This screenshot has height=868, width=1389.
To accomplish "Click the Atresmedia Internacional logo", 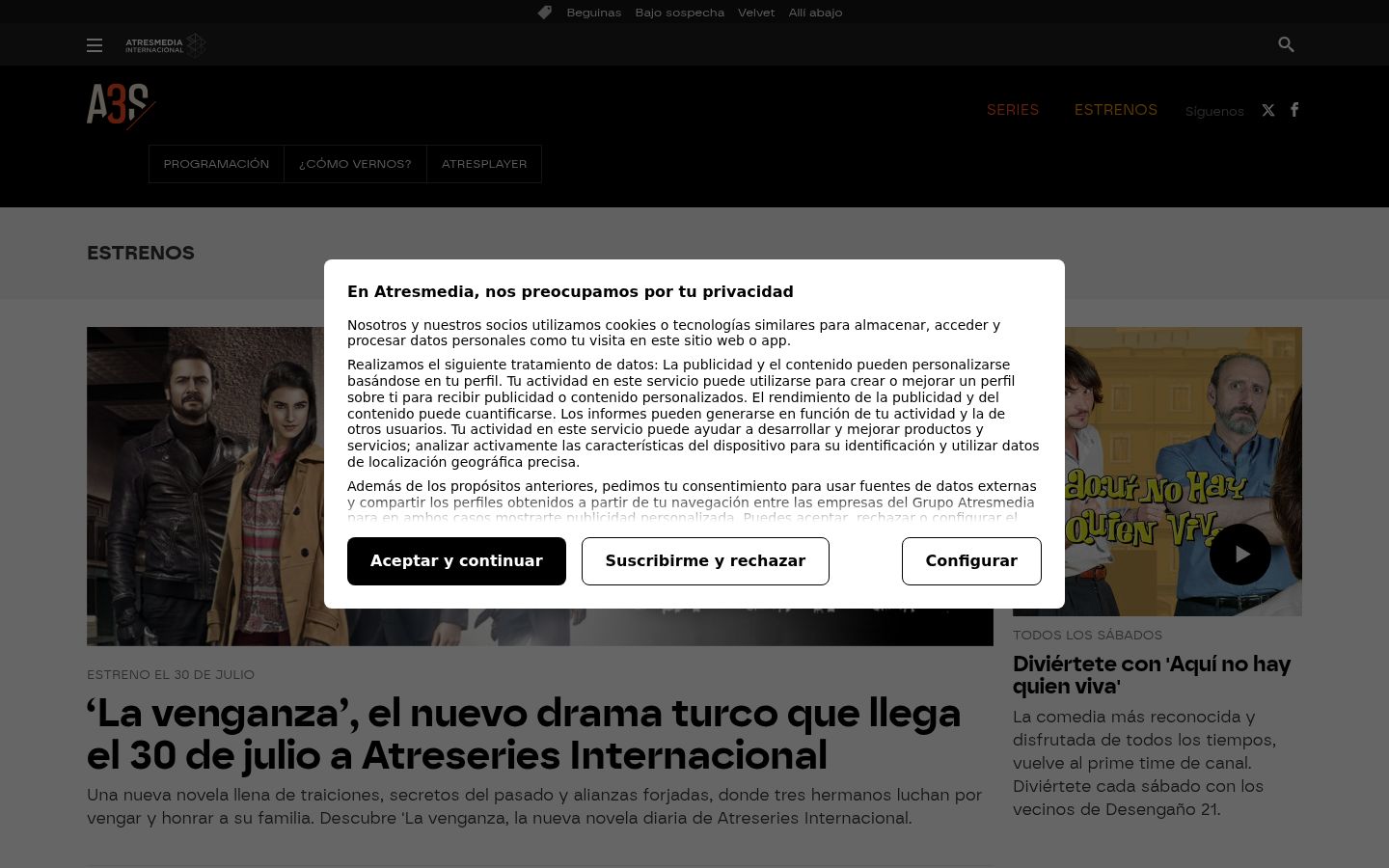I will click(165, 45).
